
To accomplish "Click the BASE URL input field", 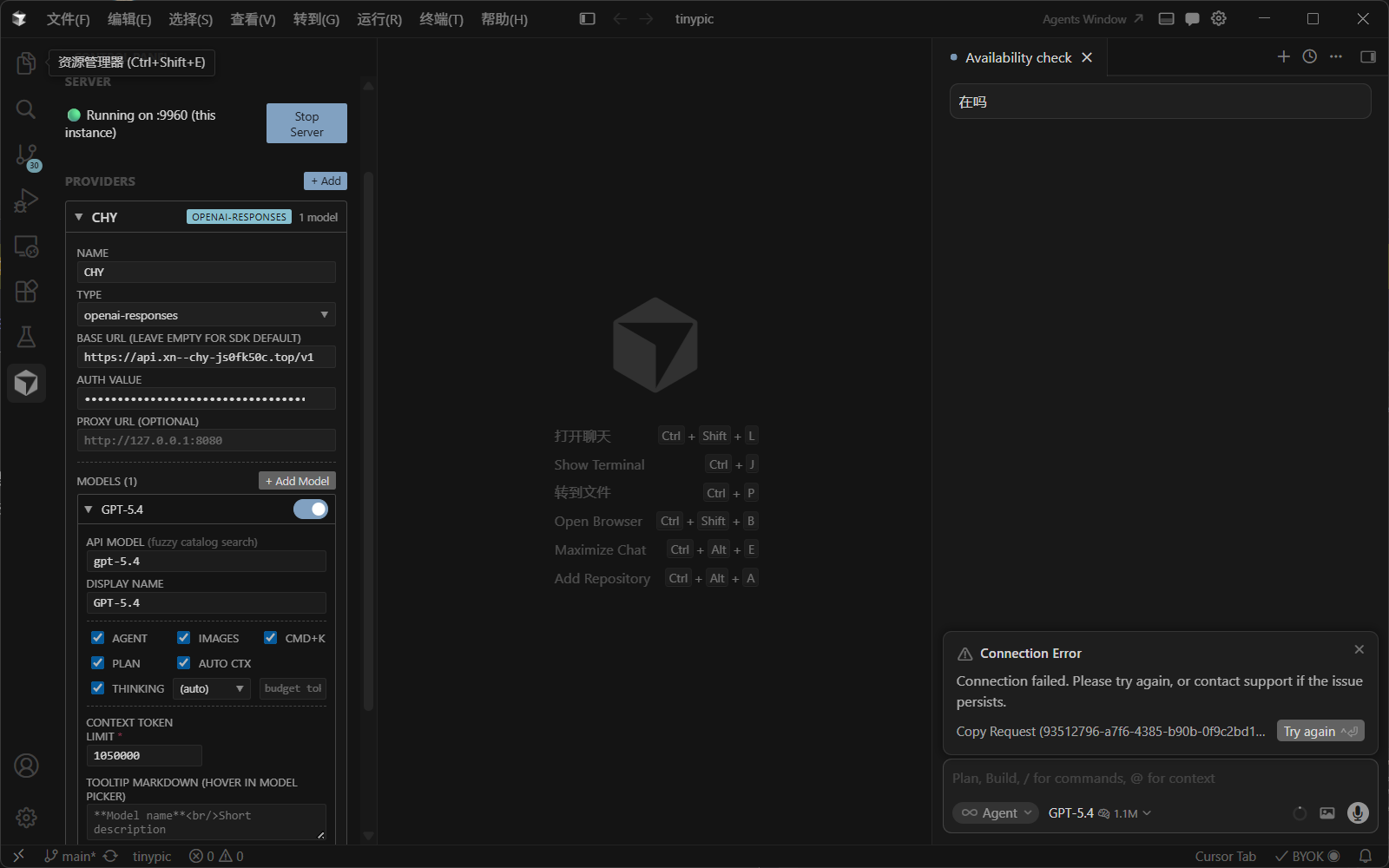I will pyautogui.click(x=206, y=357).
